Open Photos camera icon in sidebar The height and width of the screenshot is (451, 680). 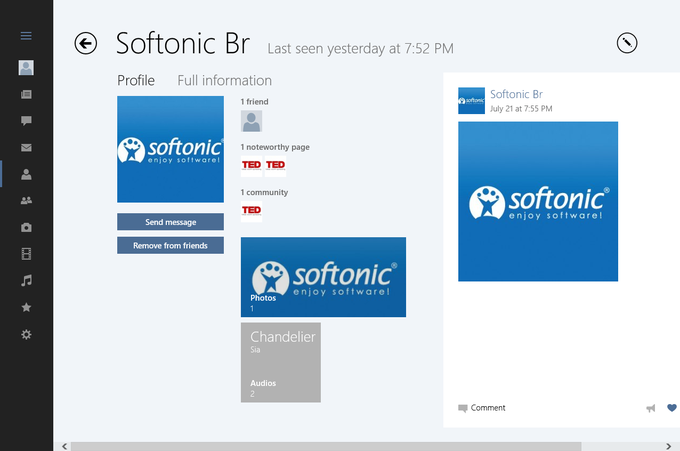(26, 227)
